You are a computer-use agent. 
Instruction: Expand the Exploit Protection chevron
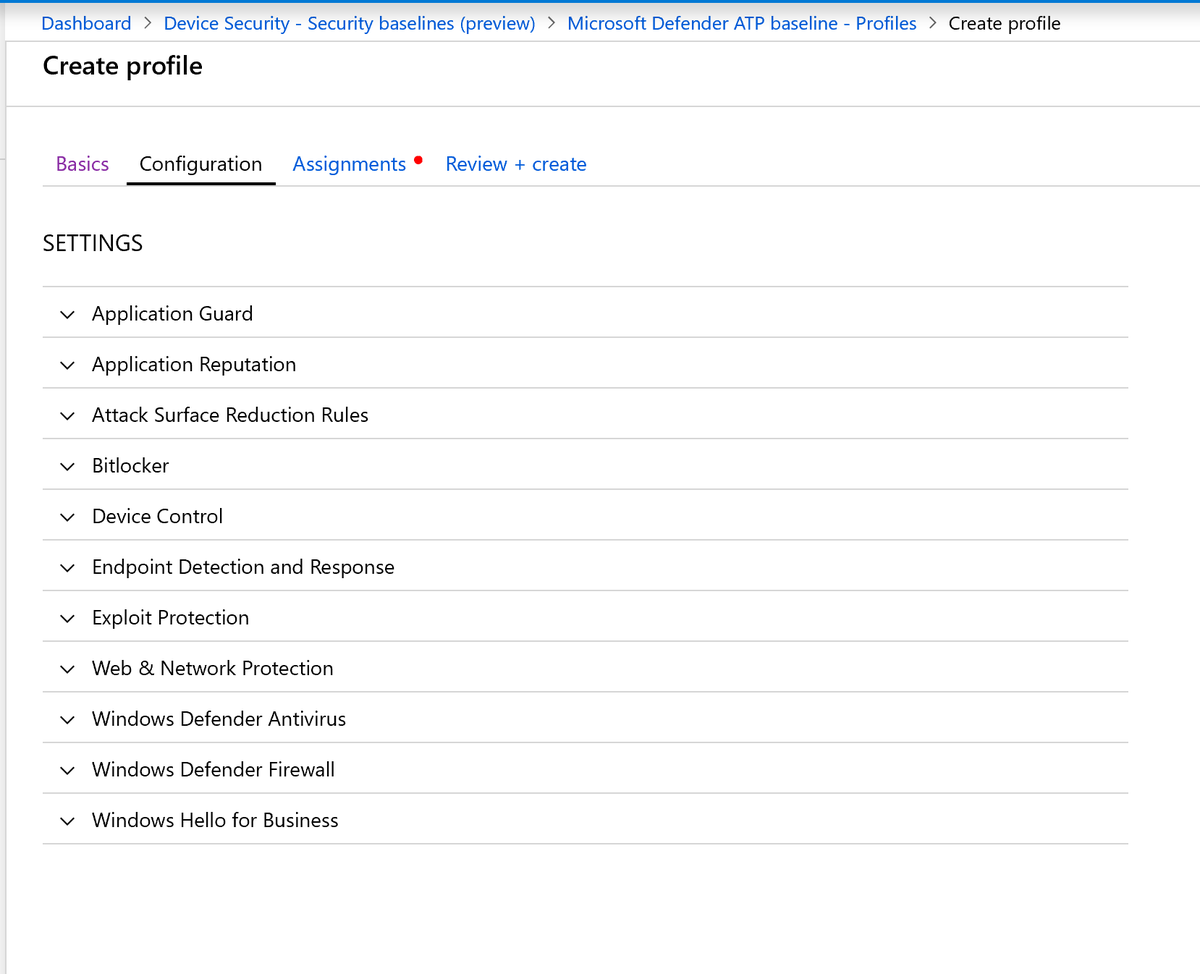click(67, 618)
